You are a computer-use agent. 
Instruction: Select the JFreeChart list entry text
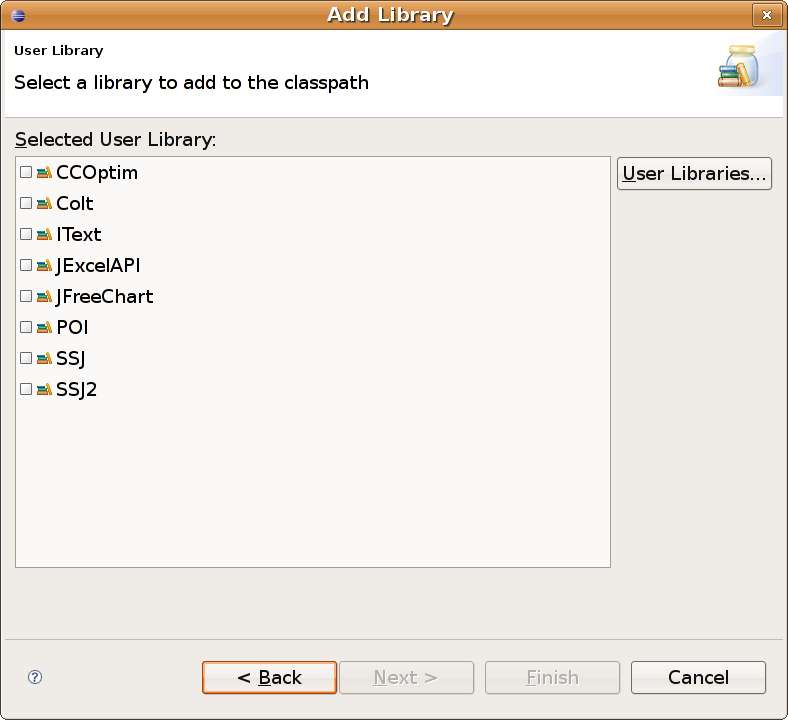coord(104,296)
